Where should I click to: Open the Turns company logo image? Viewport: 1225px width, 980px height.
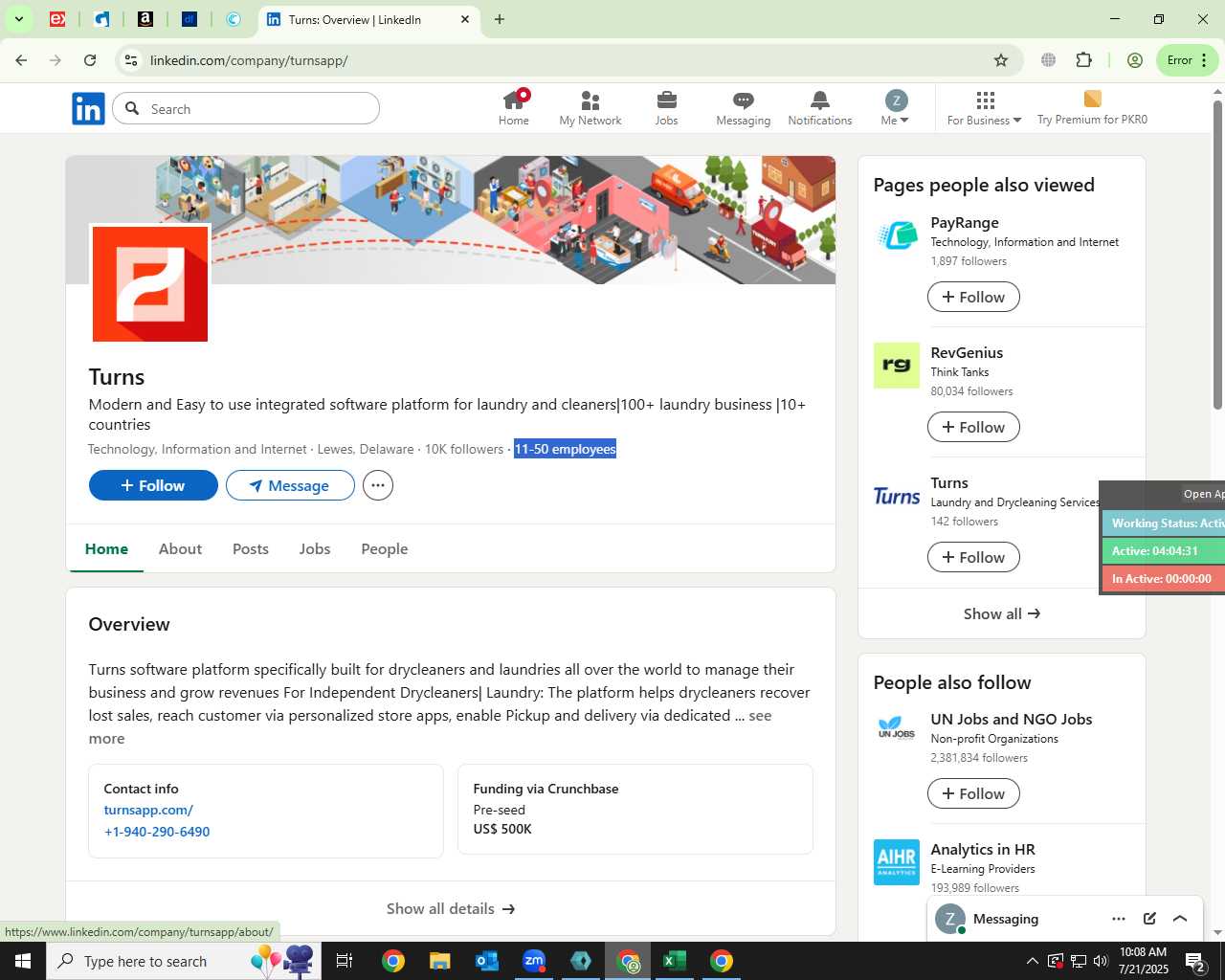click(150, 284)
